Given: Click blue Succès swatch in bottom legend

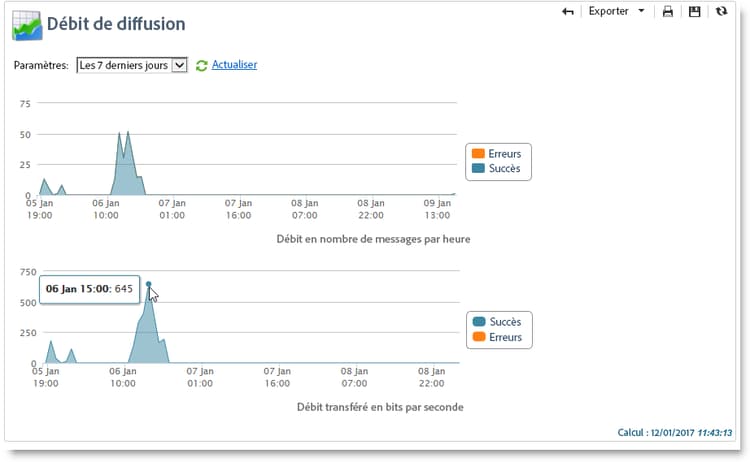Looking at the screenshot, I should click(479, 322).
